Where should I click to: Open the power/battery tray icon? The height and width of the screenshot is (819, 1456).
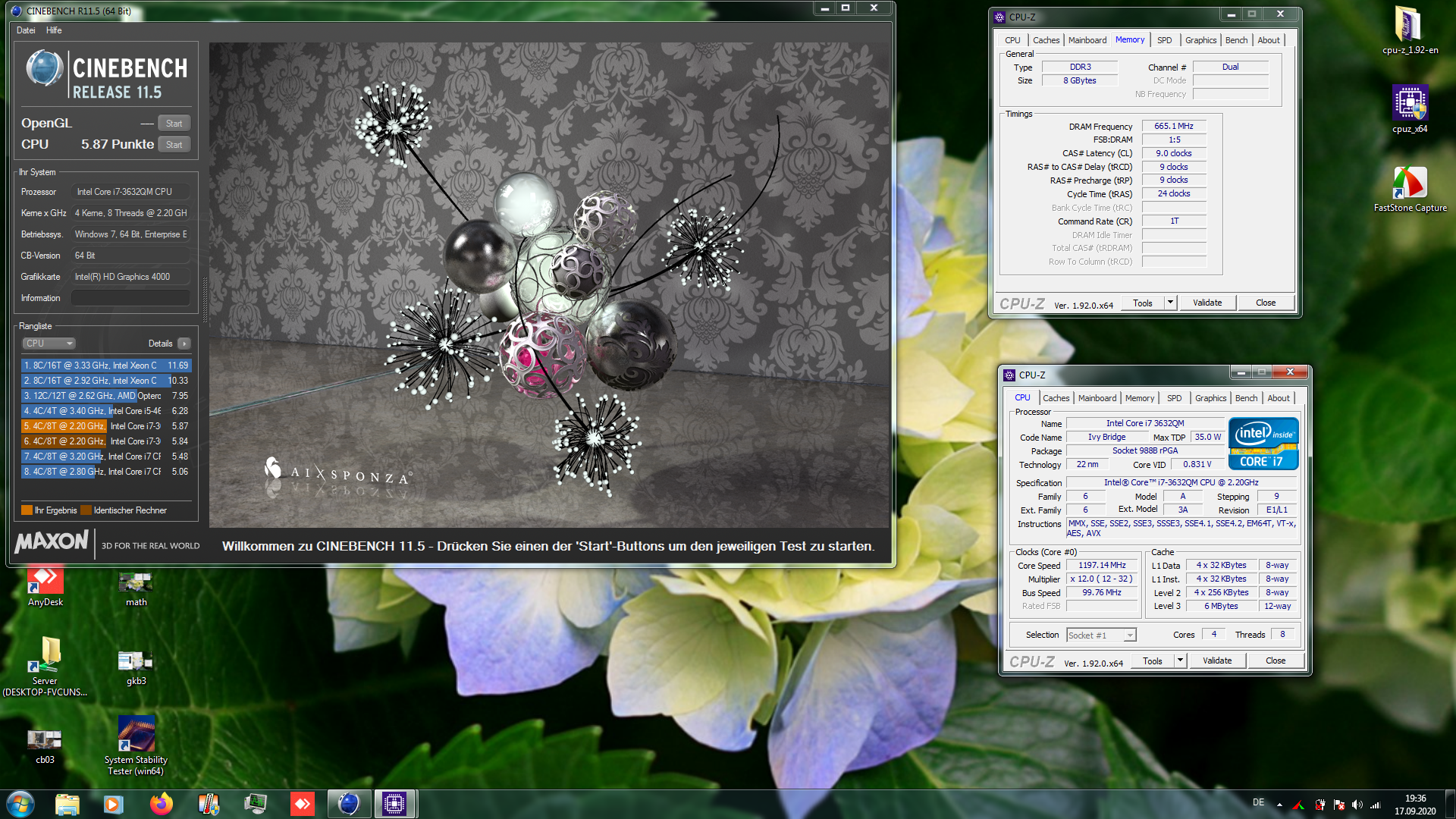click(1320, 805)
